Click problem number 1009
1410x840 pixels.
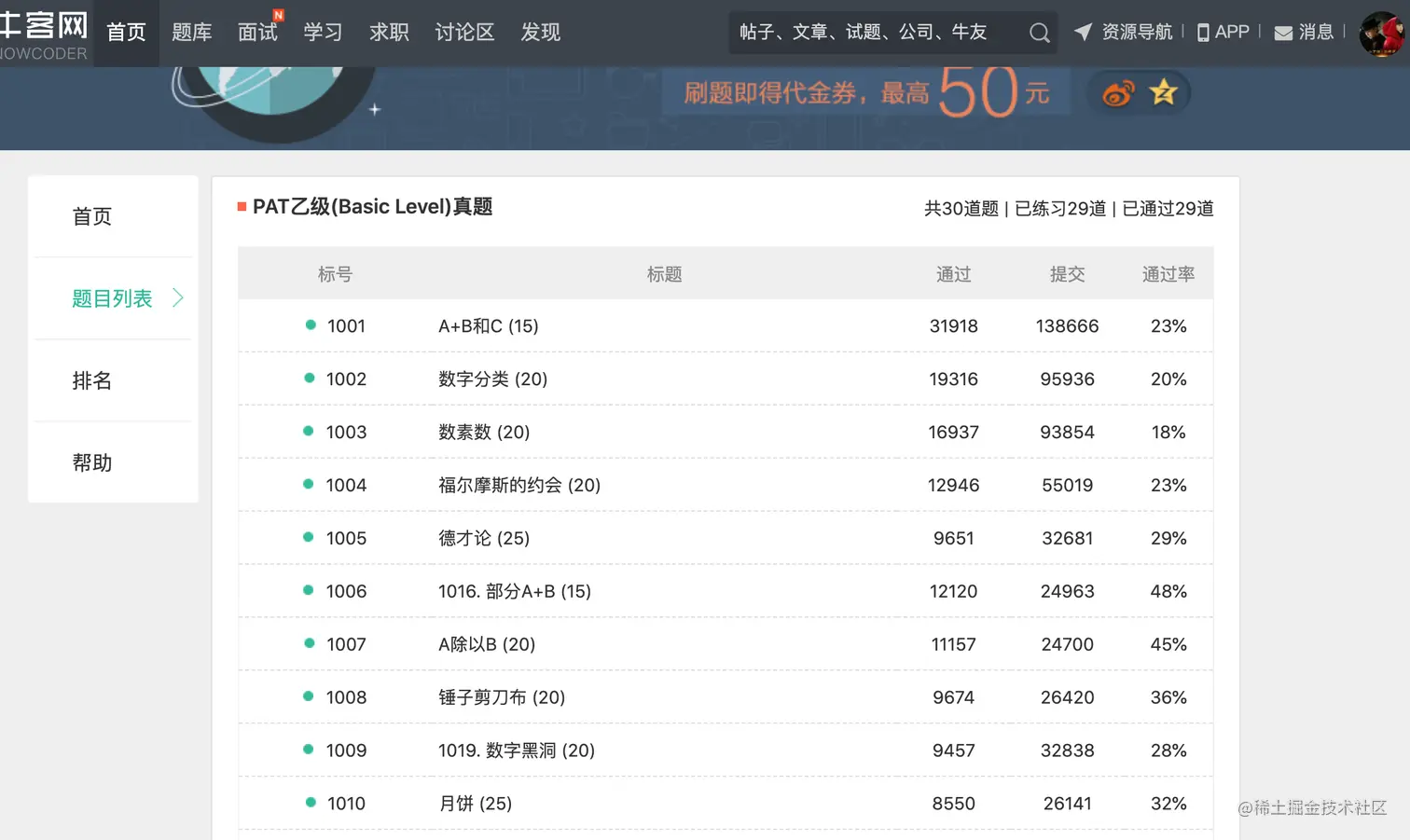click(346, 751)
